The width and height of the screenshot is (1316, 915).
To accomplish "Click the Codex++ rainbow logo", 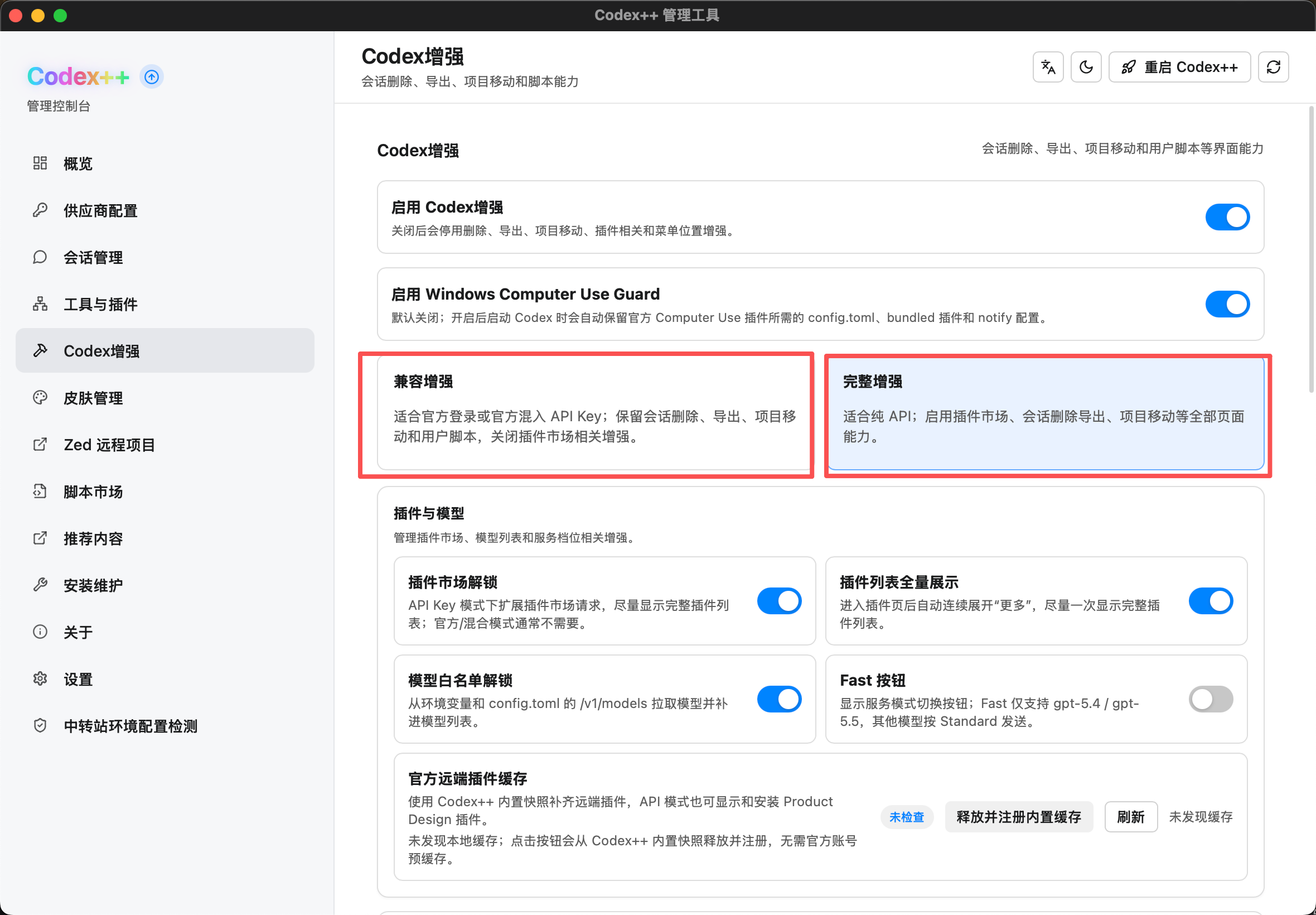I will (x=79, y=76).
